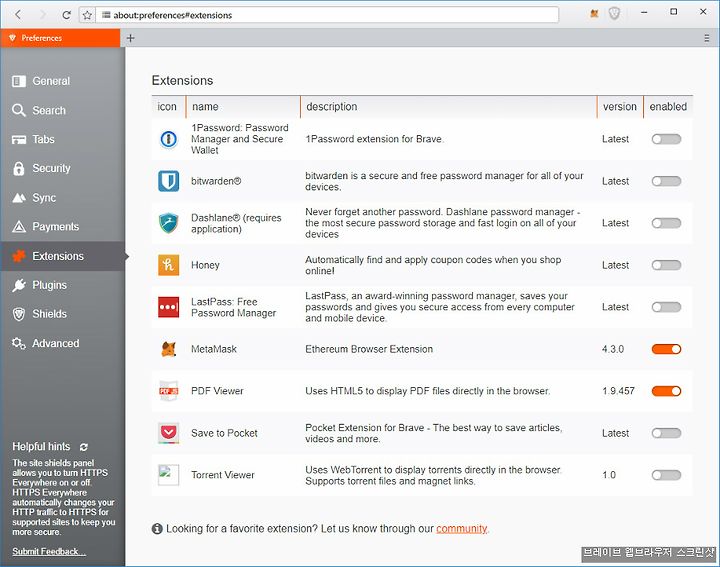The height and width of the screenshot is (567, 720).
Task: Click the browser back arrow
Action: (x=18, y=15)
